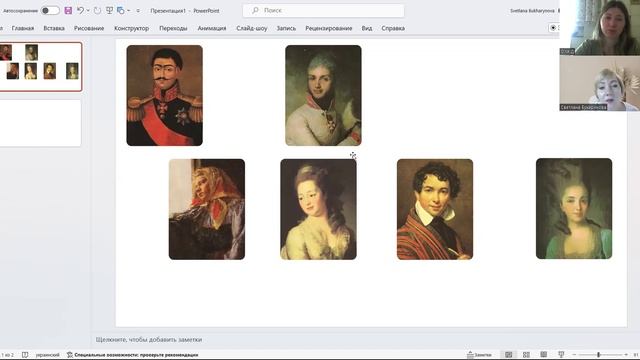This screenshot has height=360, width=640.
Task: Start slideshow from beginning in quick access toolbar
Action: [109, 11]
